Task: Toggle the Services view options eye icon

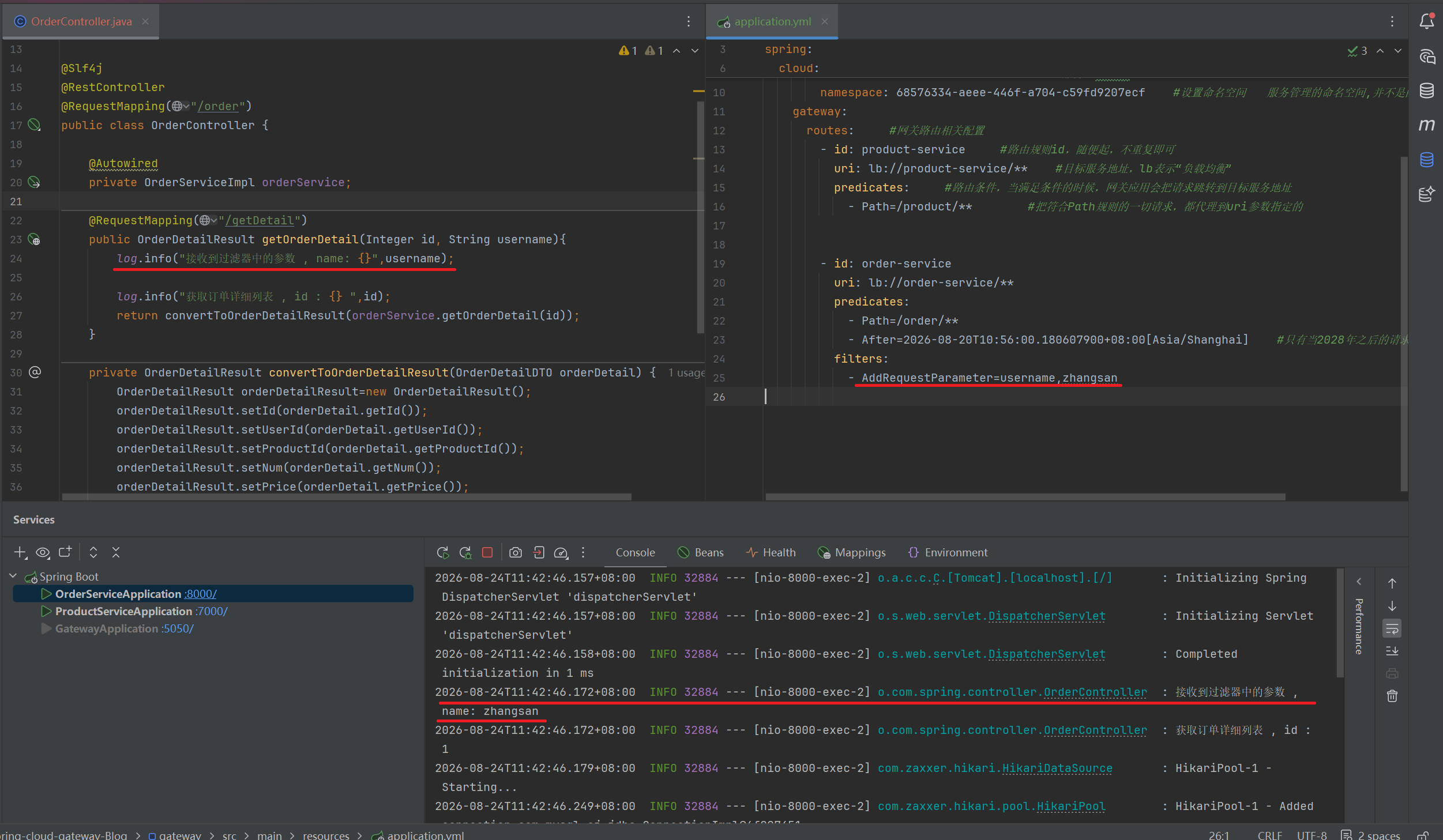Action: tap(43, 552)
